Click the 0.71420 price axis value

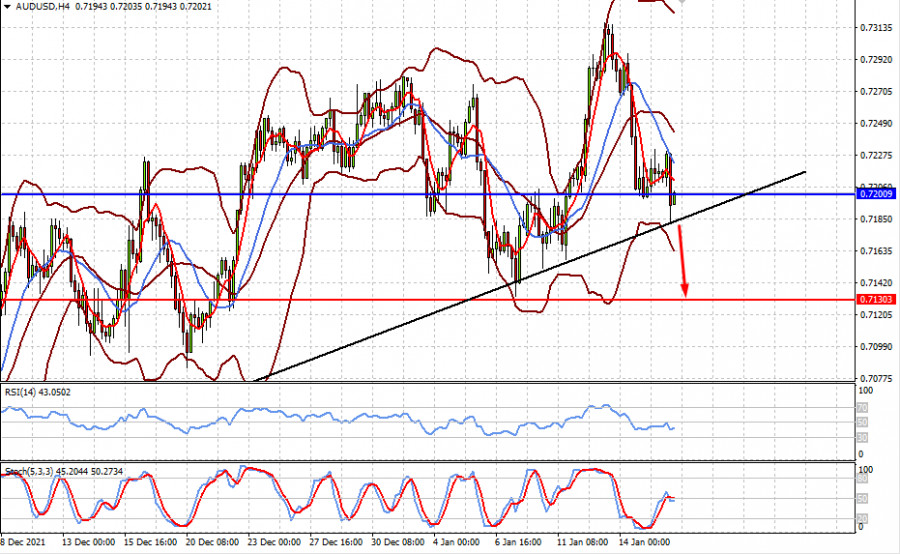tap(876, 282)
